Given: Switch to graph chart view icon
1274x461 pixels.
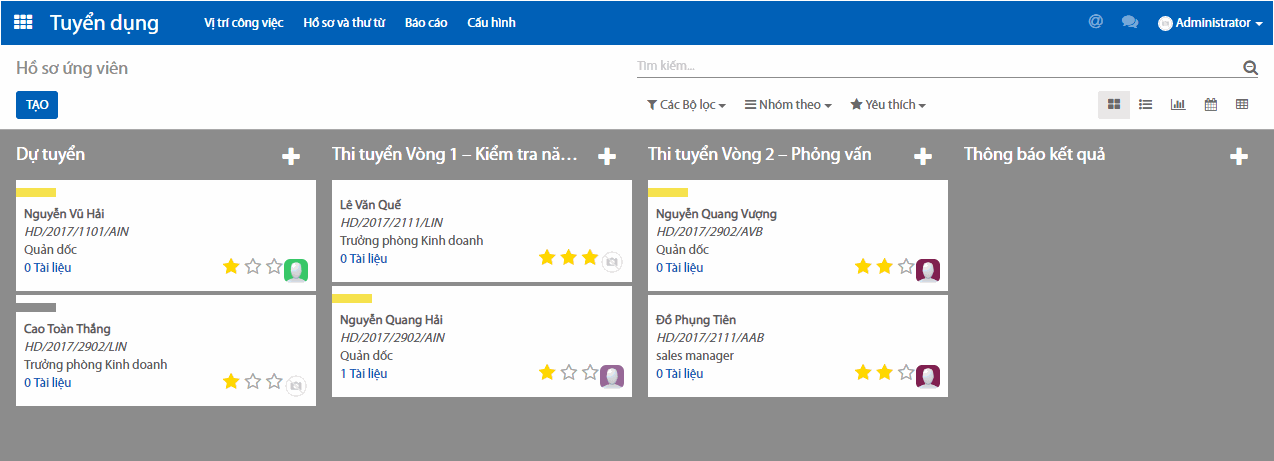Looking at the screenshot, I should click(1178, 105).
